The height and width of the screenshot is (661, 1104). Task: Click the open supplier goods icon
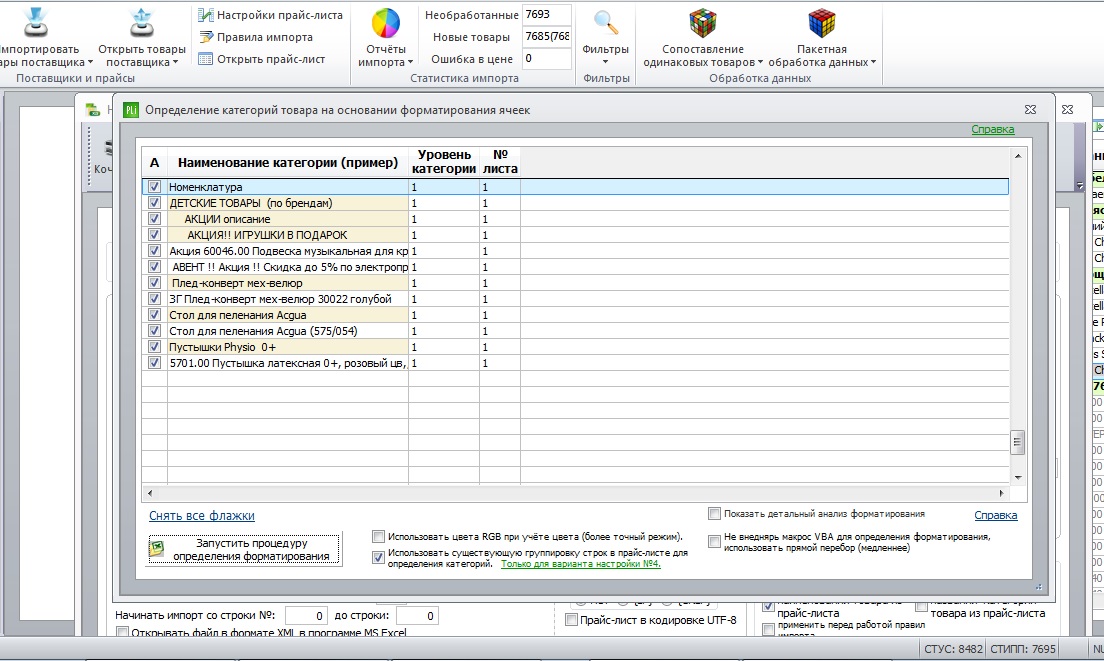(x=142, y=23)
